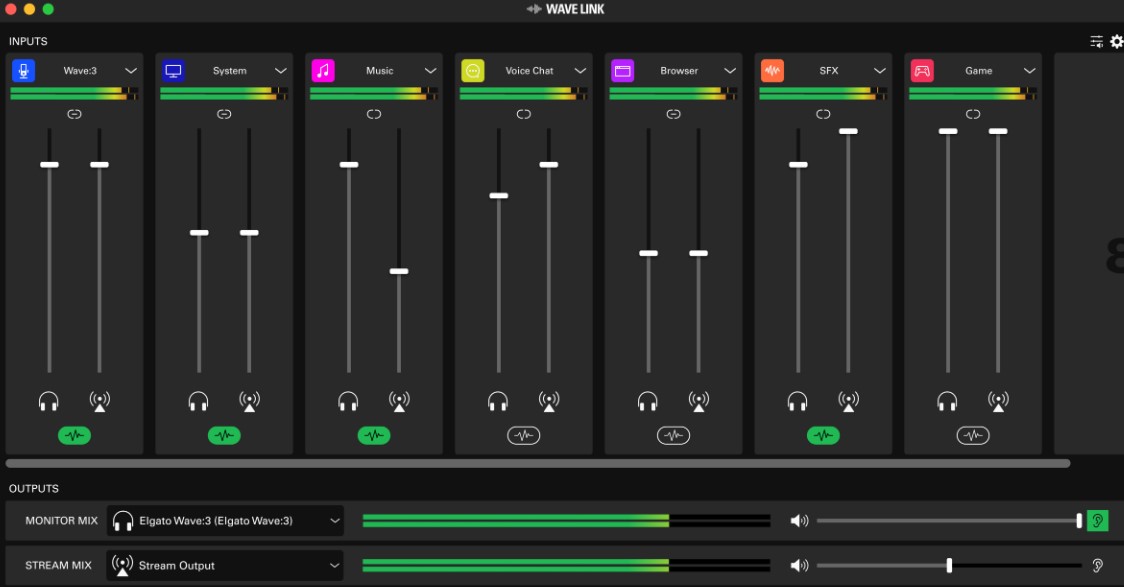Screen dimensions: 1124x587
Task: Click the Browser window channel icon
Action: (x=623, y=71)
